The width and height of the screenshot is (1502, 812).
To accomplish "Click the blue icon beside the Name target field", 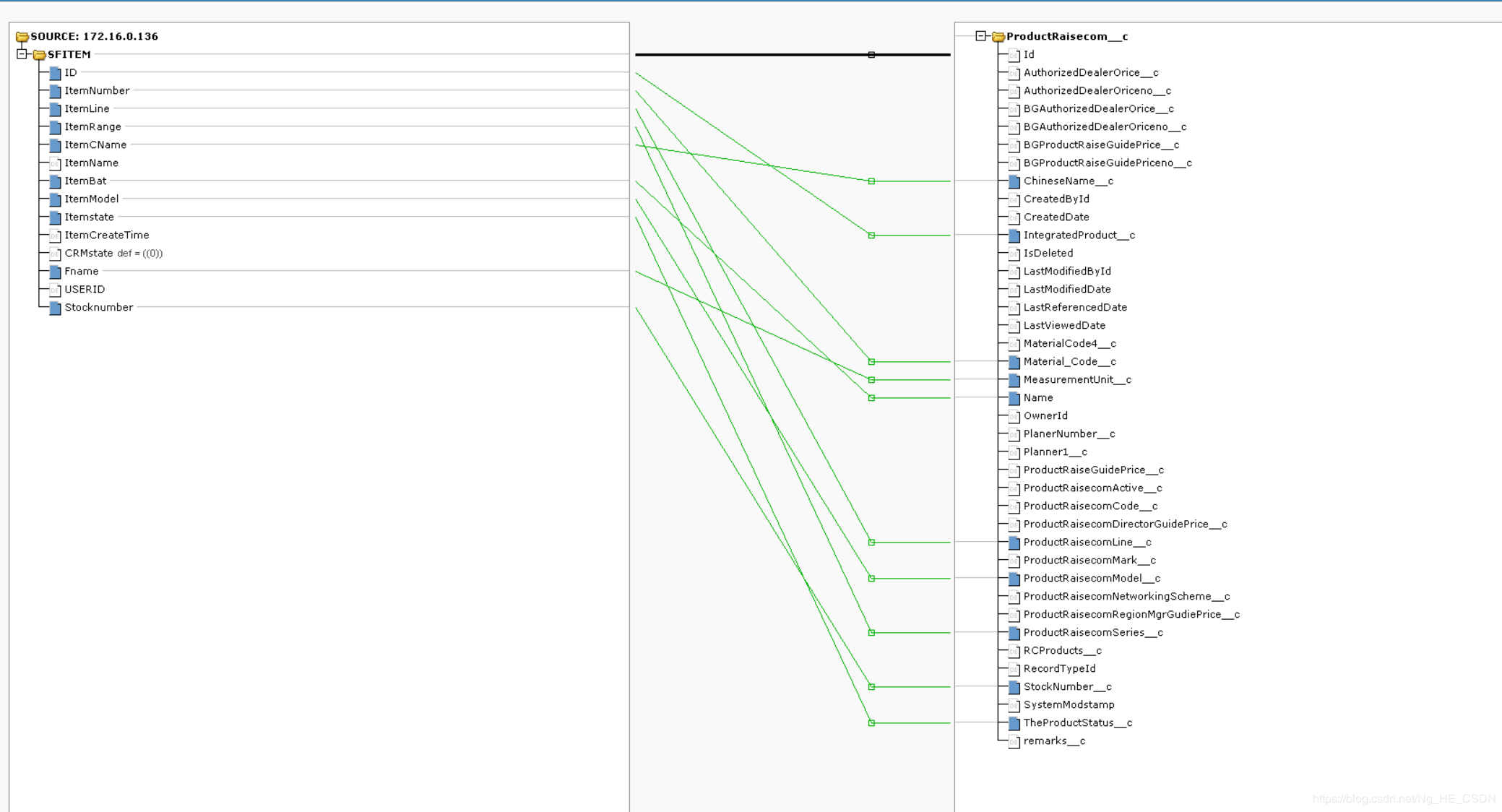I will (x=1014, y=398).
